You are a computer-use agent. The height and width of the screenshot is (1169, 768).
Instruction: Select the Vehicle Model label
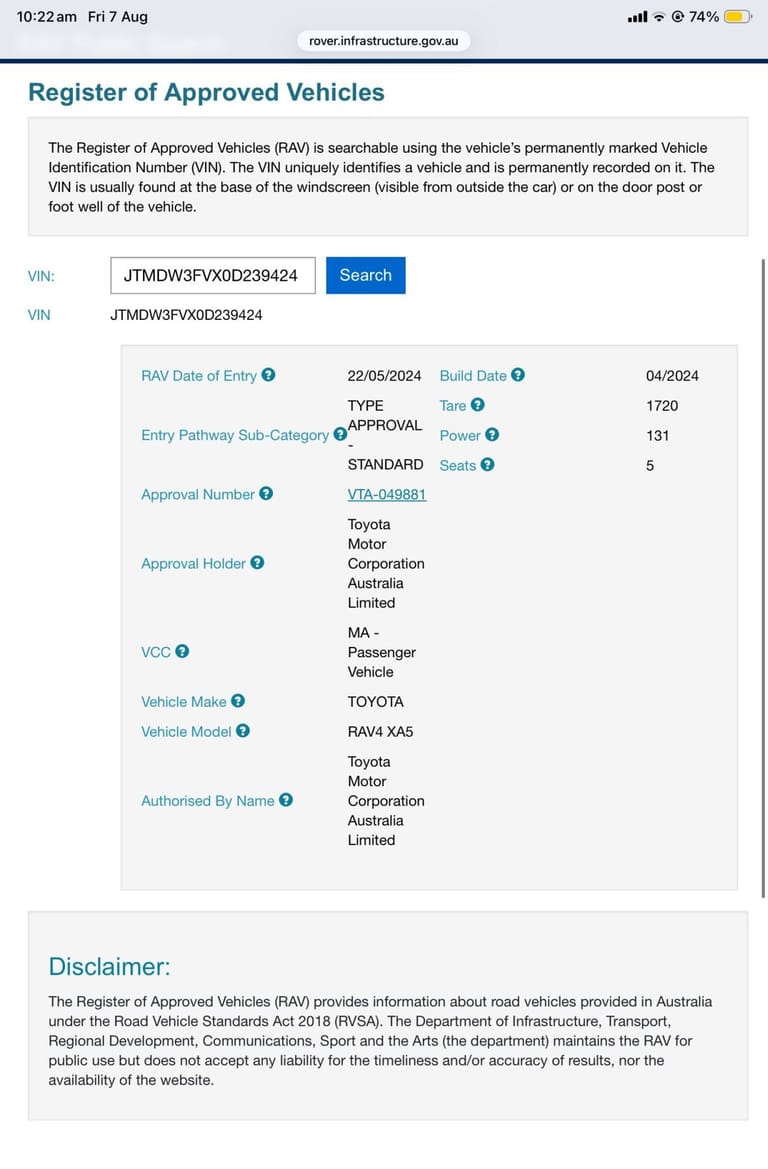[186, 731]
